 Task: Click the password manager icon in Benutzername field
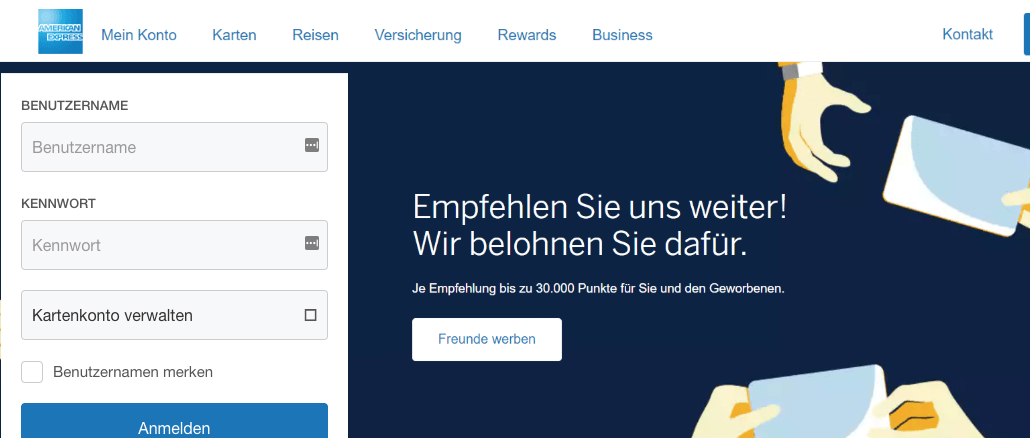tap(312, 145)
